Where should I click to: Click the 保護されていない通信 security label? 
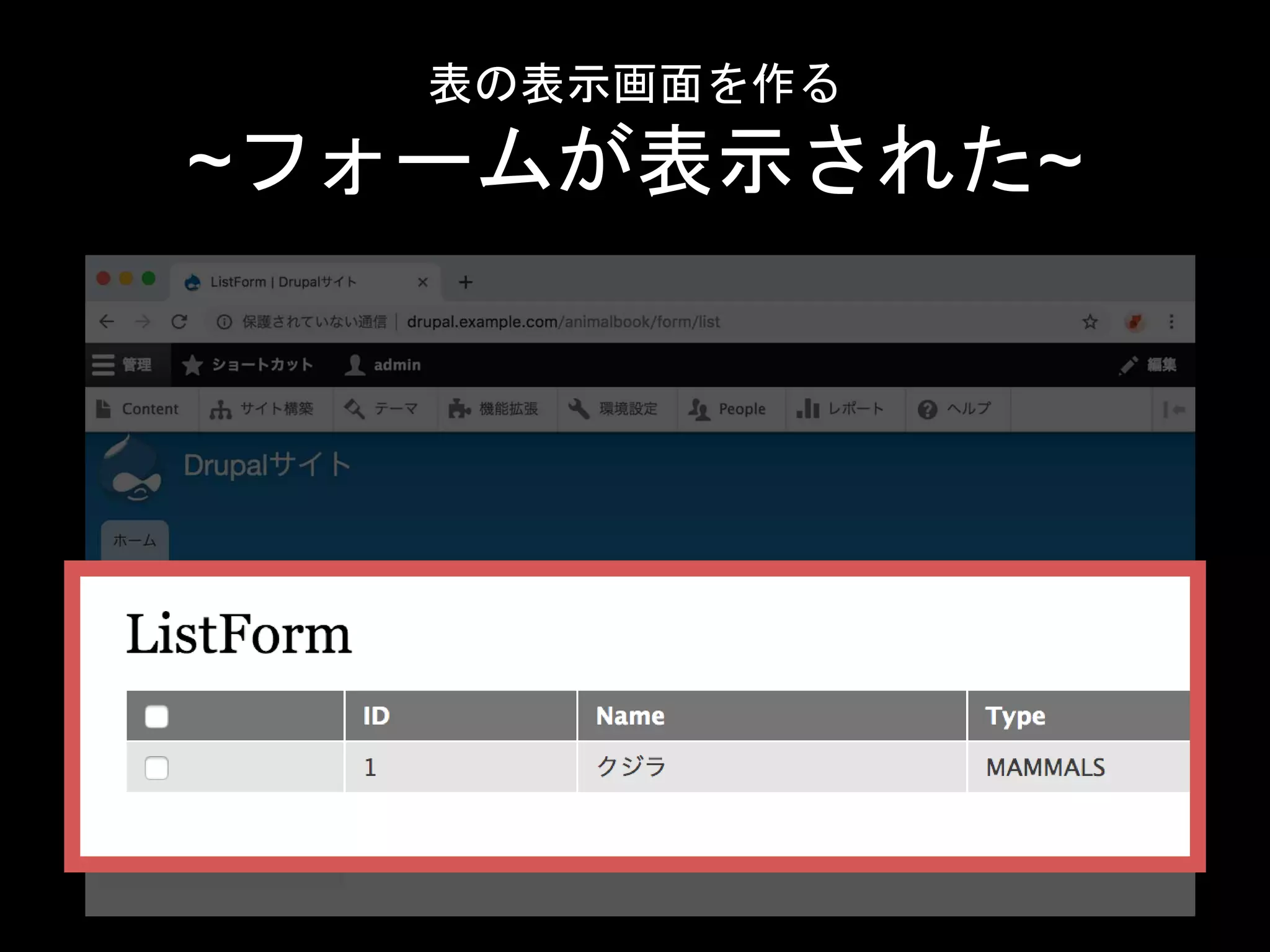click(x=314, y=322)
